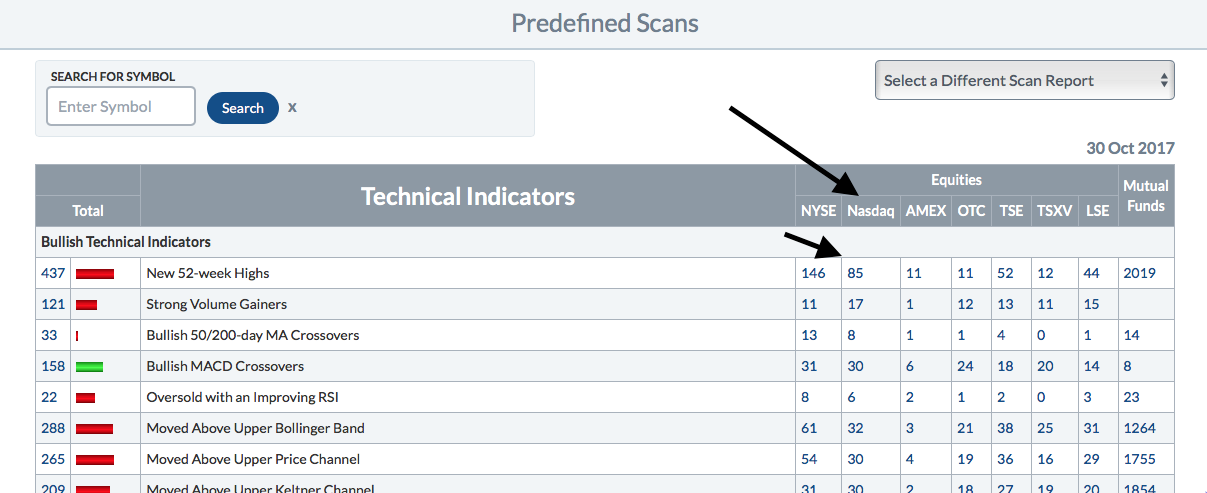Click red bar next to New 52-week Highs

tap(95, 273)
